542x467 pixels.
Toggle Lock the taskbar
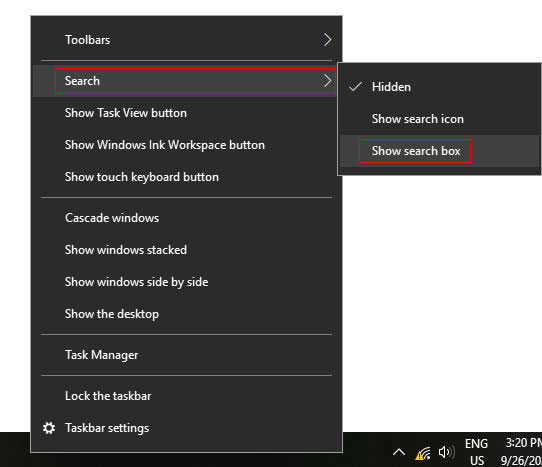(187, 396)
